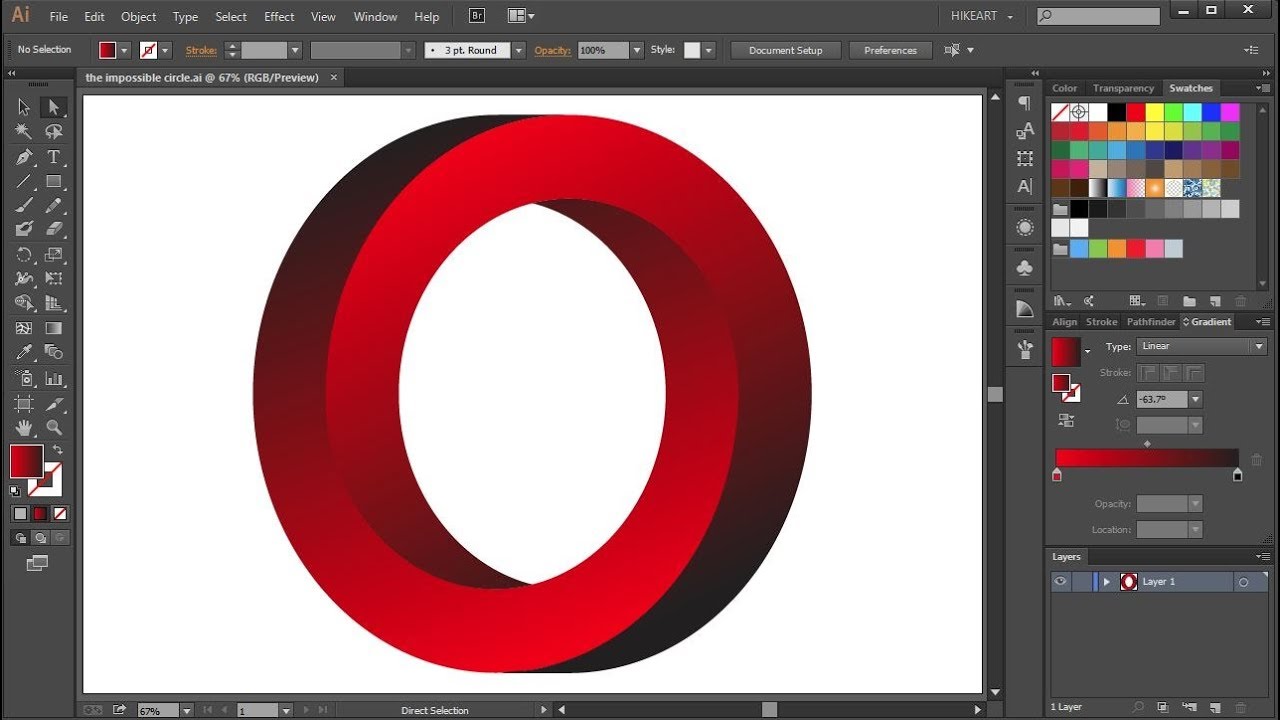The image size is (1280, 720).
Task: Click Layer 1 target circle
Action: pos(1244,582)
